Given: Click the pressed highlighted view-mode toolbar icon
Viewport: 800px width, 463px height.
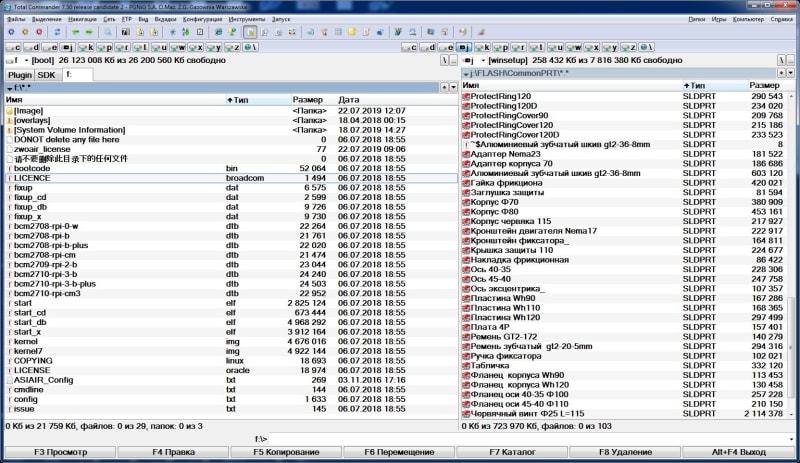Looking at the screenshot, I should 250,32.
